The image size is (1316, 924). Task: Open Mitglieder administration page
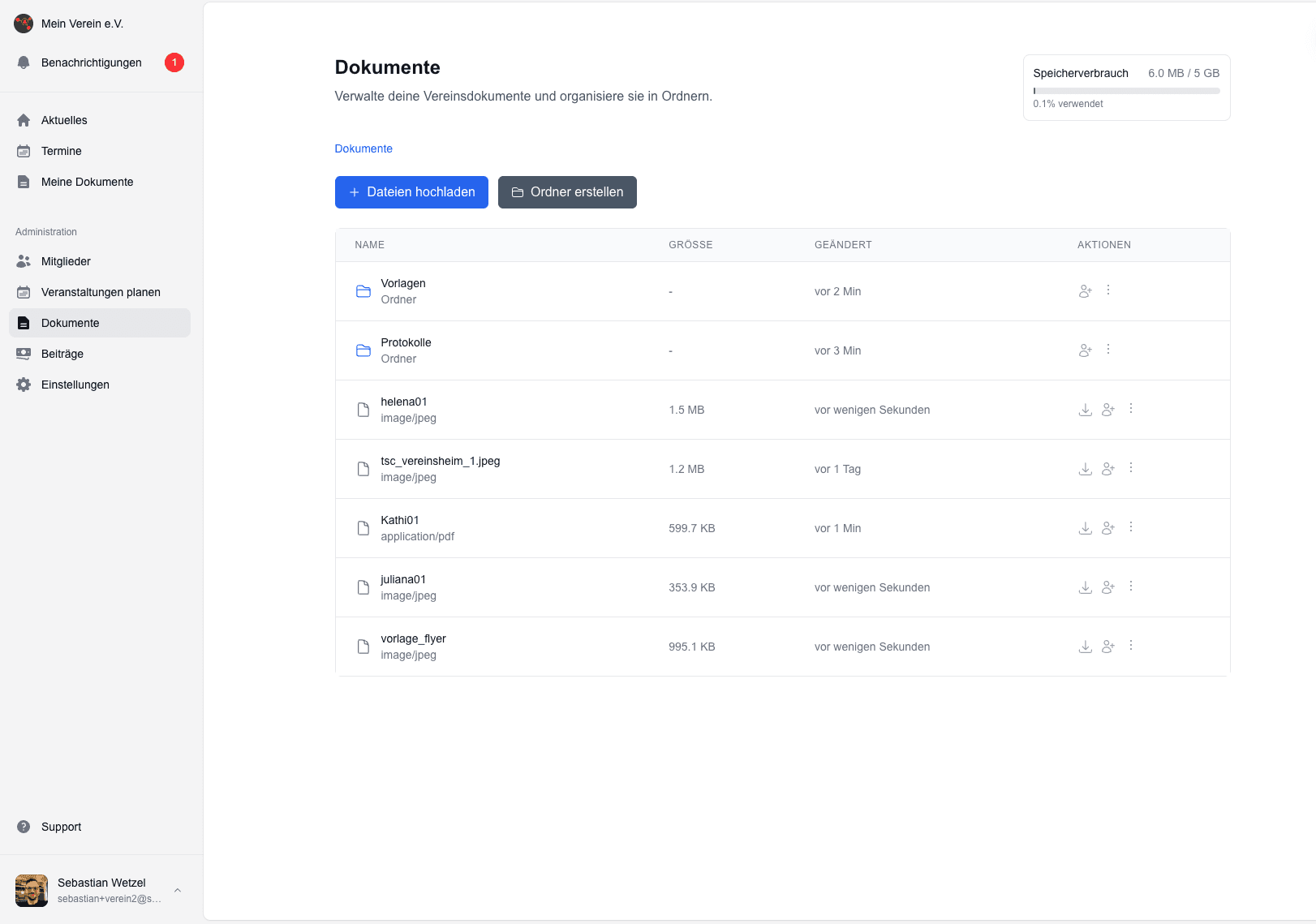[100, 261]
